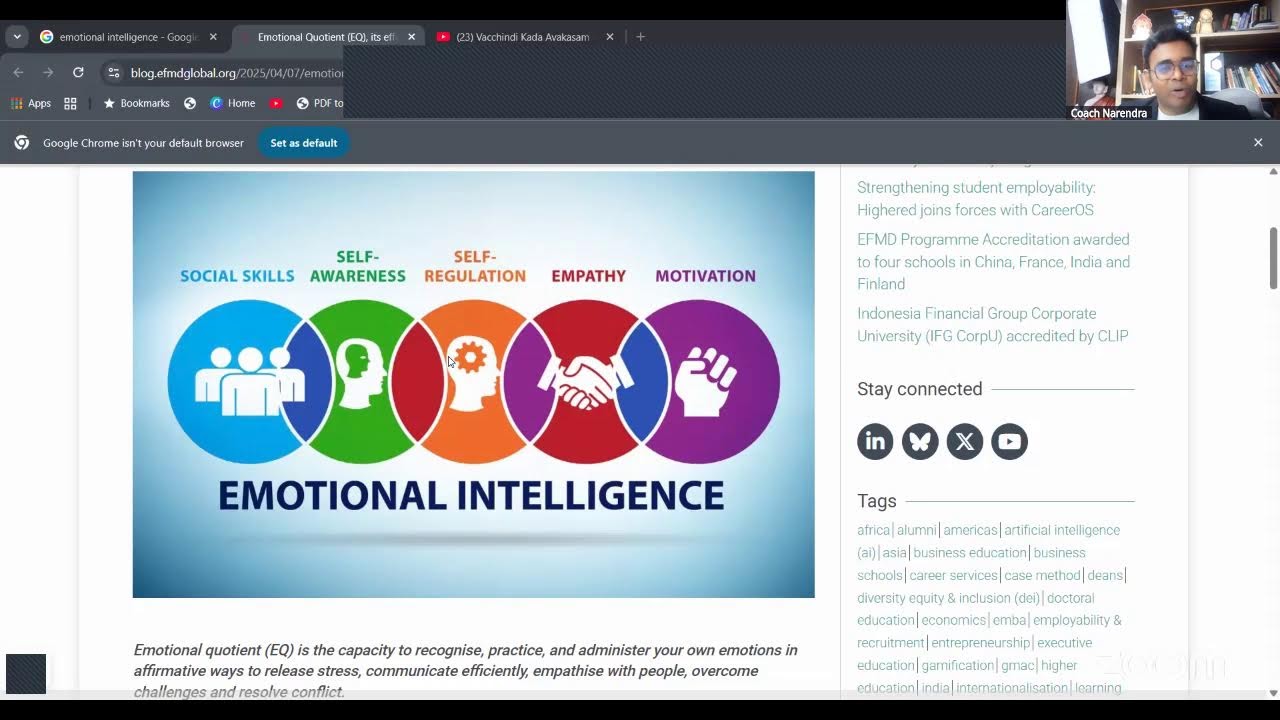Open Indonesia Financial Group Corporate University link
Image resolution: width=1280 pixels, height=720 pixels.
[x=992, y=325]
